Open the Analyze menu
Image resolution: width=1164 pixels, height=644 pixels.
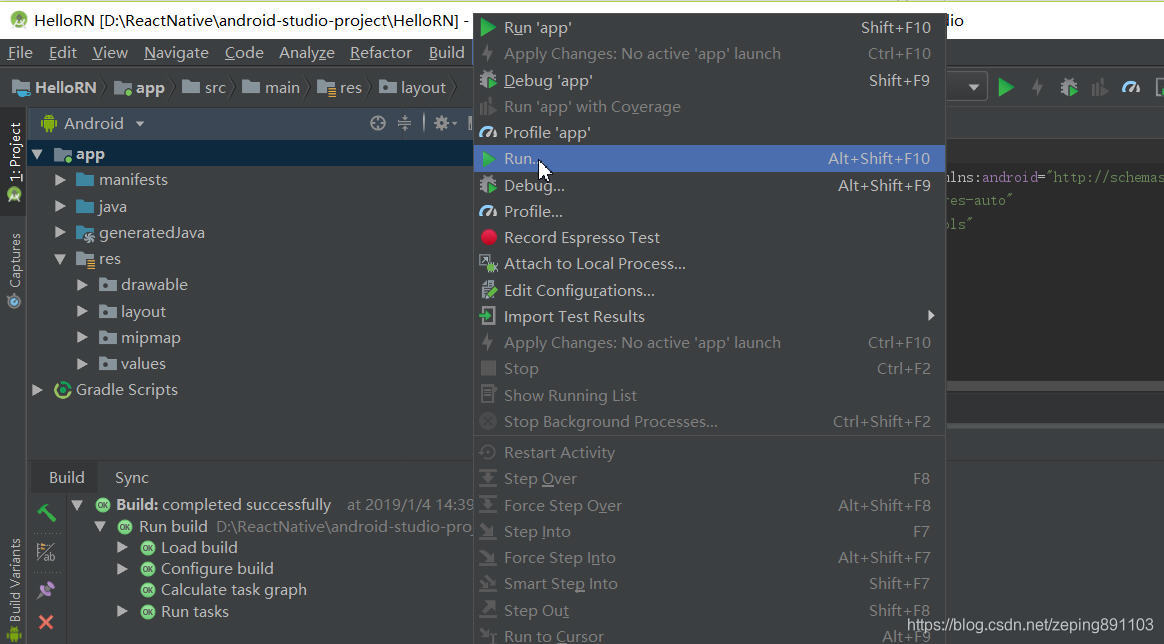point(307,53)
